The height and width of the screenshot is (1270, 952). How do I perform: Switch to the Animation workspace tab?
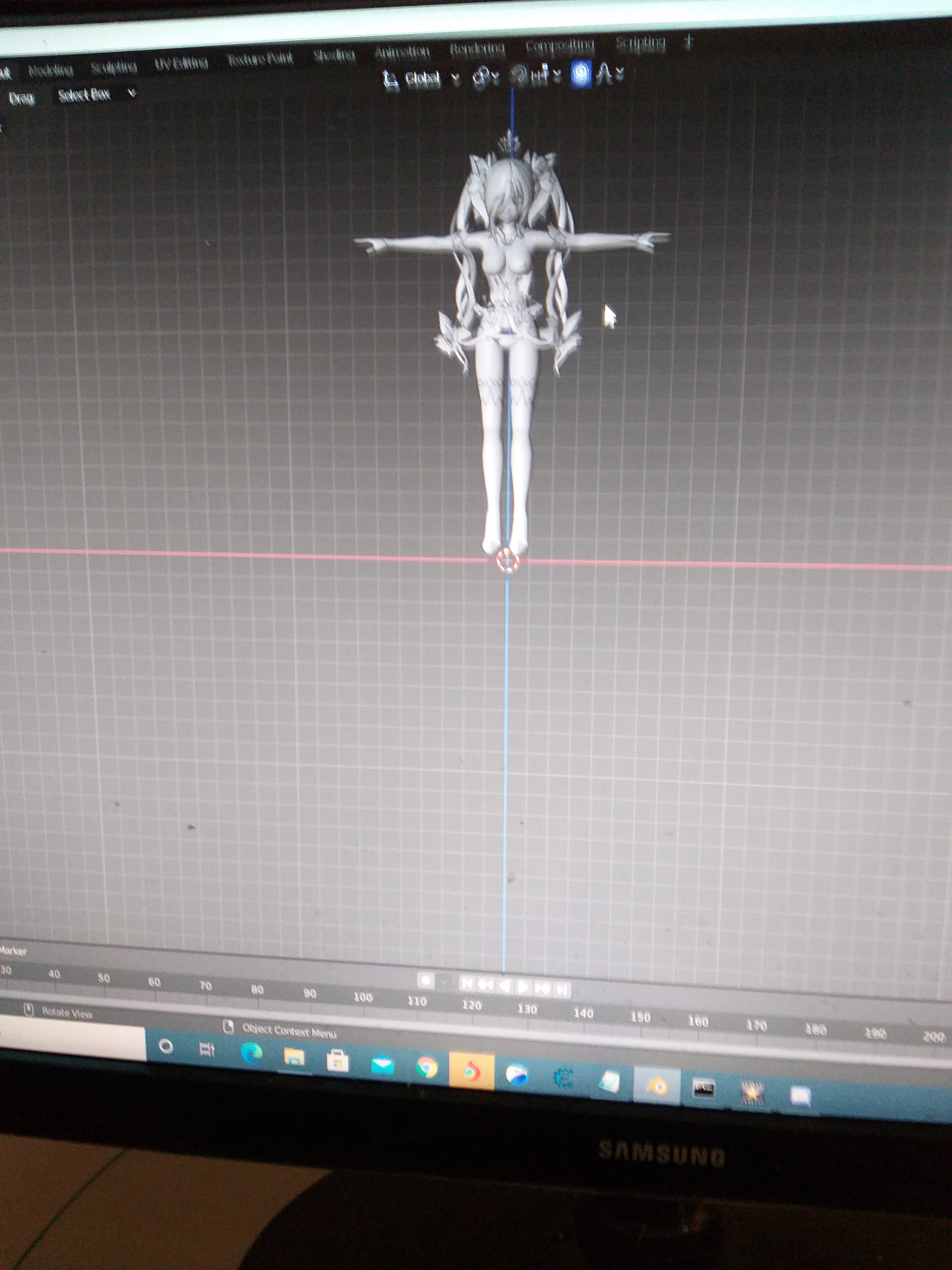[402, 53]
